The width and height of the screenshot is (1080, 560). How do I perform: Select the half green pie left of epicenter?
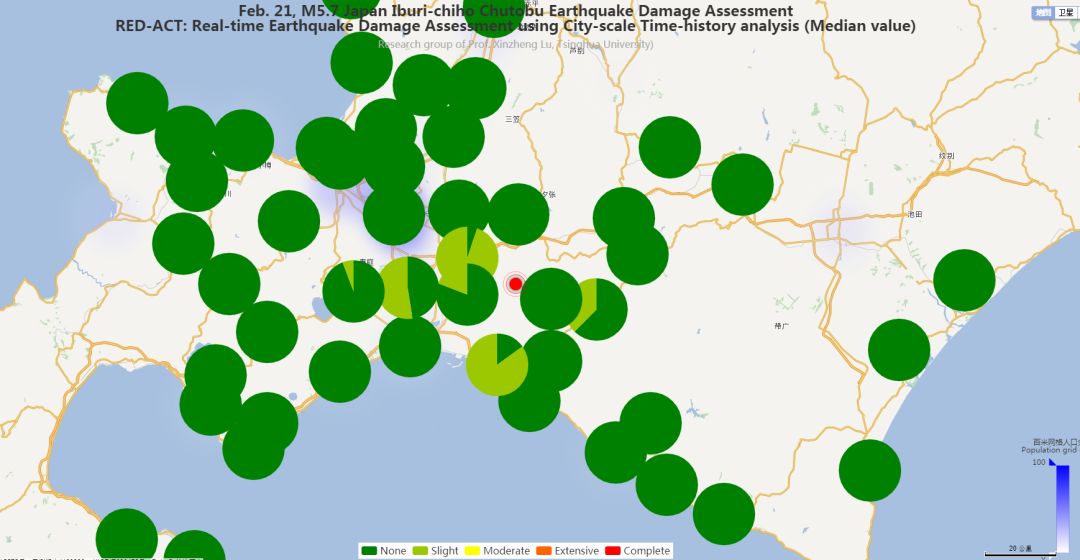coord(408,288)
